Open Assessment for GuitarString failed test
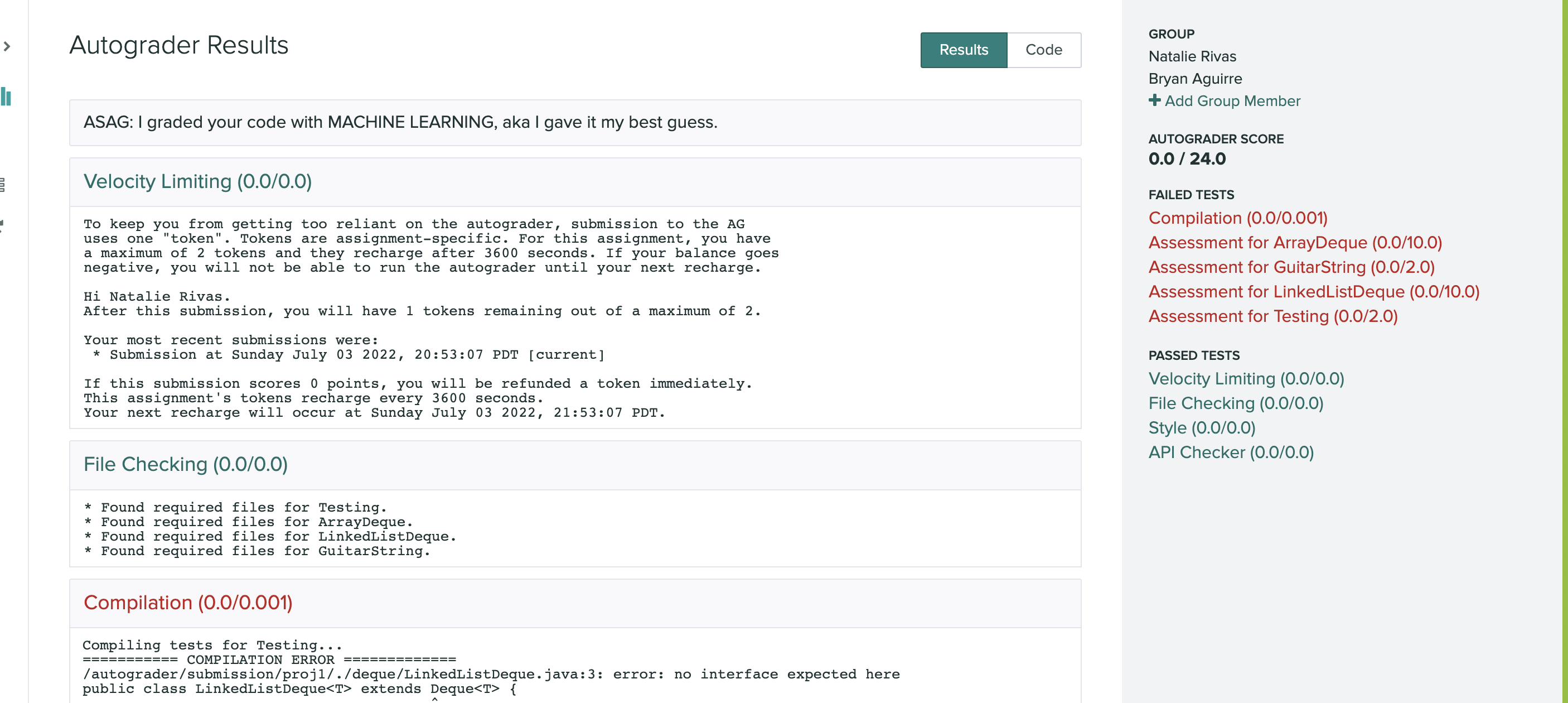 click(1291, 267)
